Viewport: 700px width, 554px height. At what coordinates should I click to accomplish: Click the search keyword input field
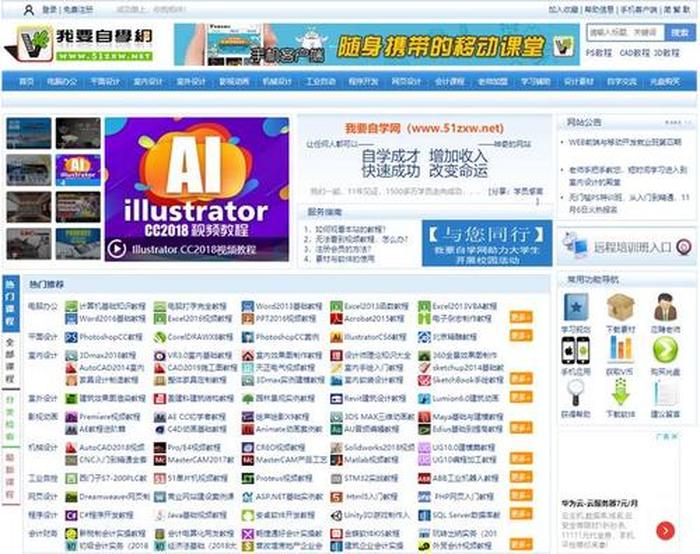[x=626, y=33]
